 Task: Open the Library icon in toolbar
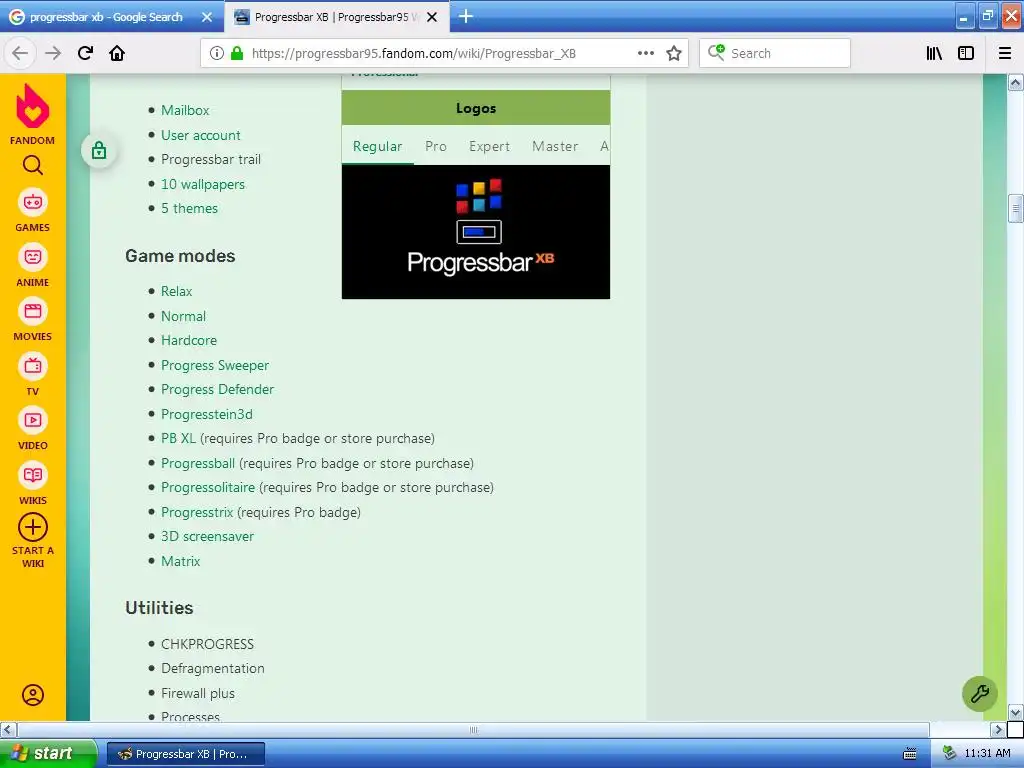click(934, 53)
